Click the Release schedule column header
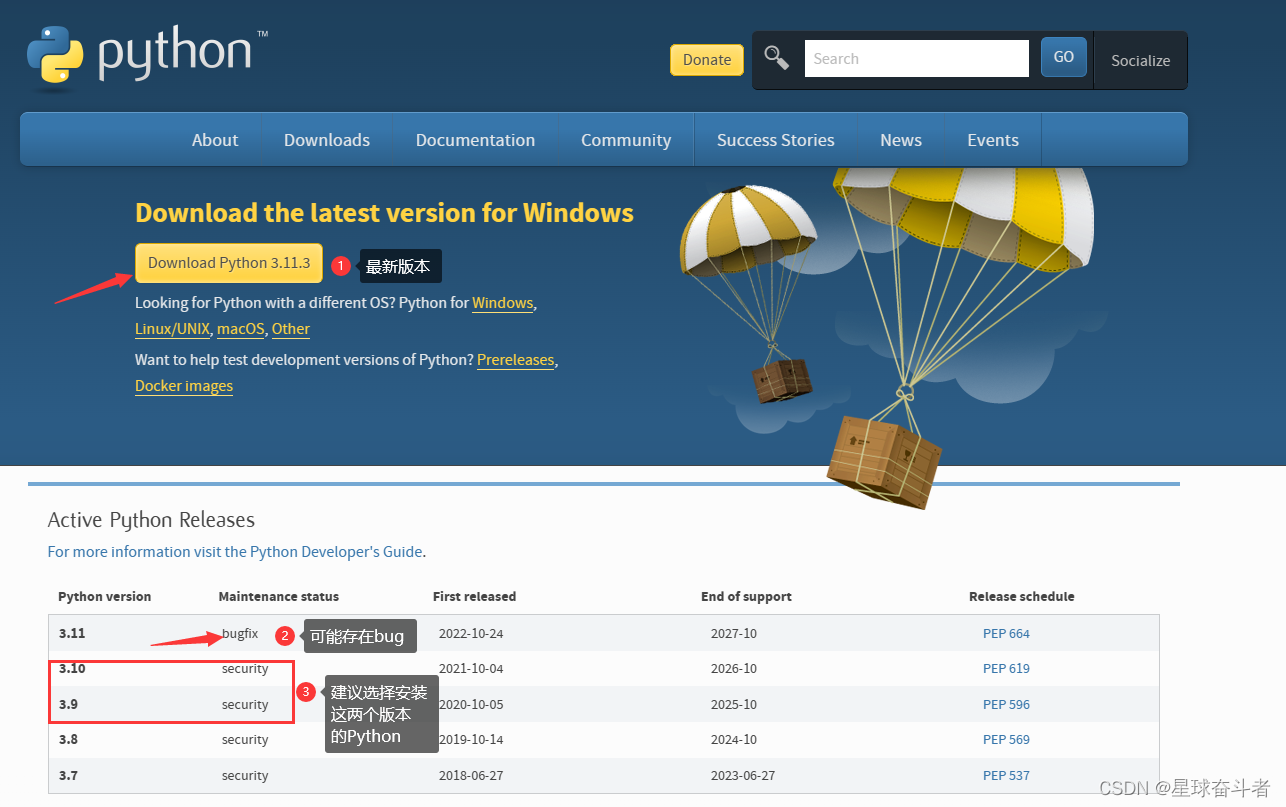The image size is (1286, 807). point(1022,596)
